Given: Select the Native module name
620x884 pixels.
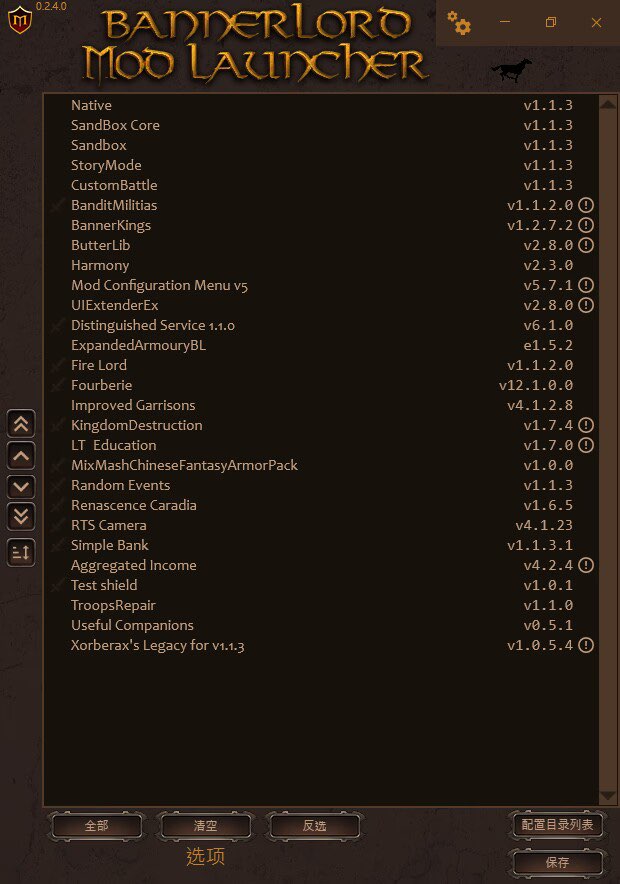Looking at the screenshot, I should [x=91, y=105].
